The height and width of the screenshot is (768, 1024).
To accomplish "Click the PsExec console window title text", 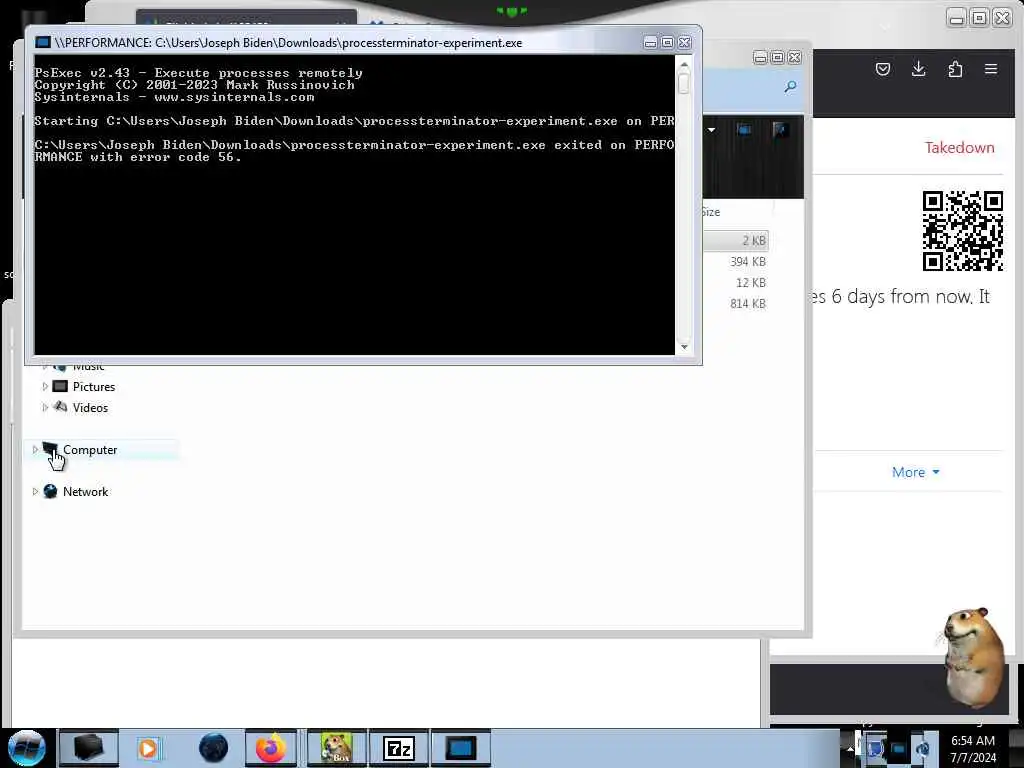I will pos(288,42).
